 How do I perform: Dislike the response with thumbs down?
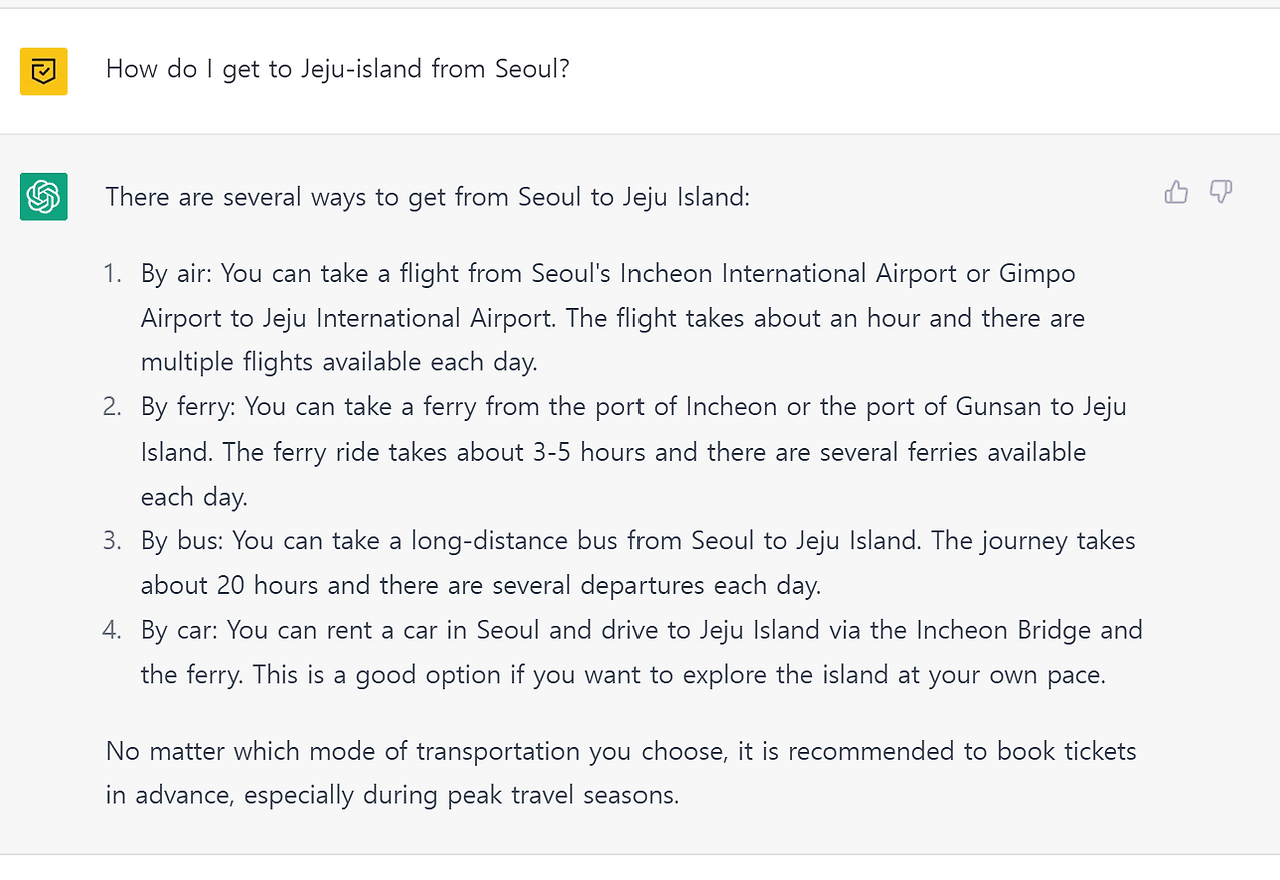pos(1221,192)
